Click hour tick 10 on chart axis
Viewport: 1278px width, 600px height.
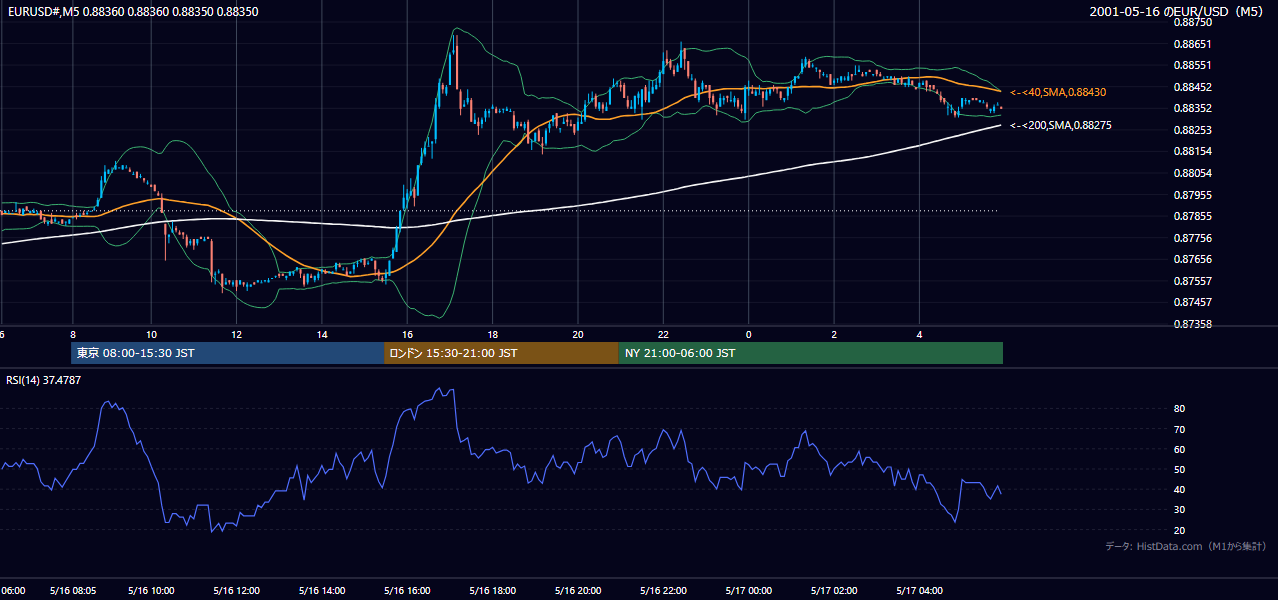point(151,335)
